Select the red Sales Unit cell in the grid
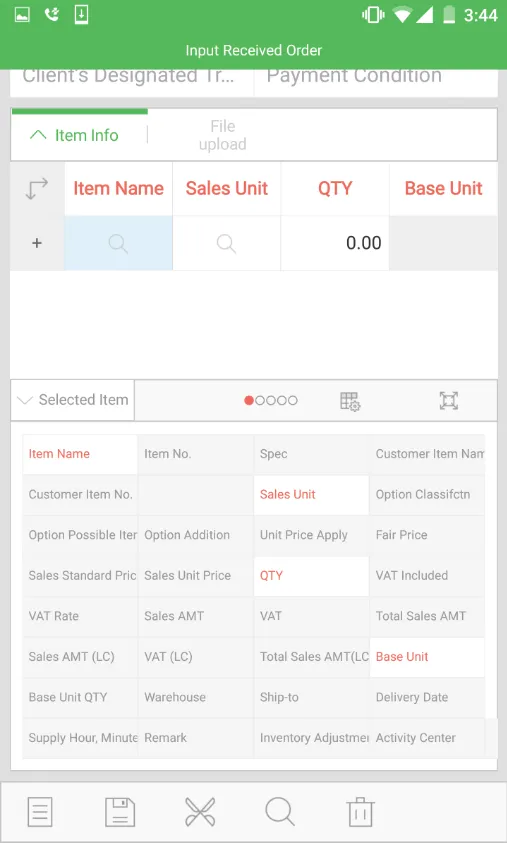The height and width of the screenshot is (843, 507). click(311, 495)
